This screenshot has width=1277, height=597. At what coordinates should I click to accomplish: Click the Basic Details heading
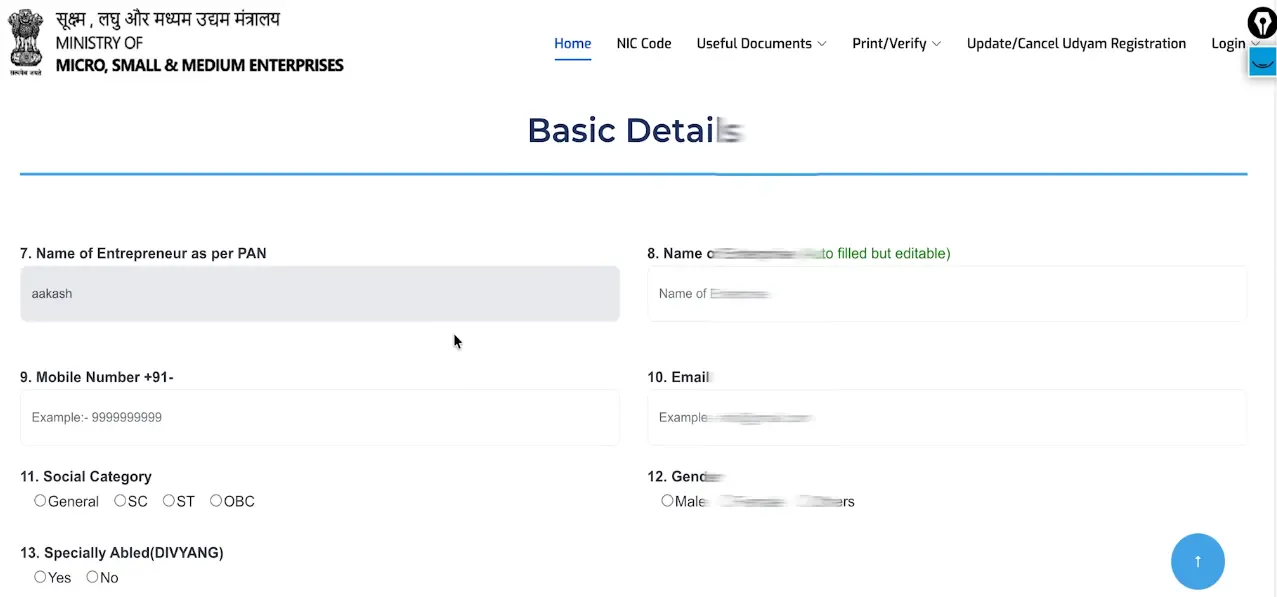pos(636,130)
